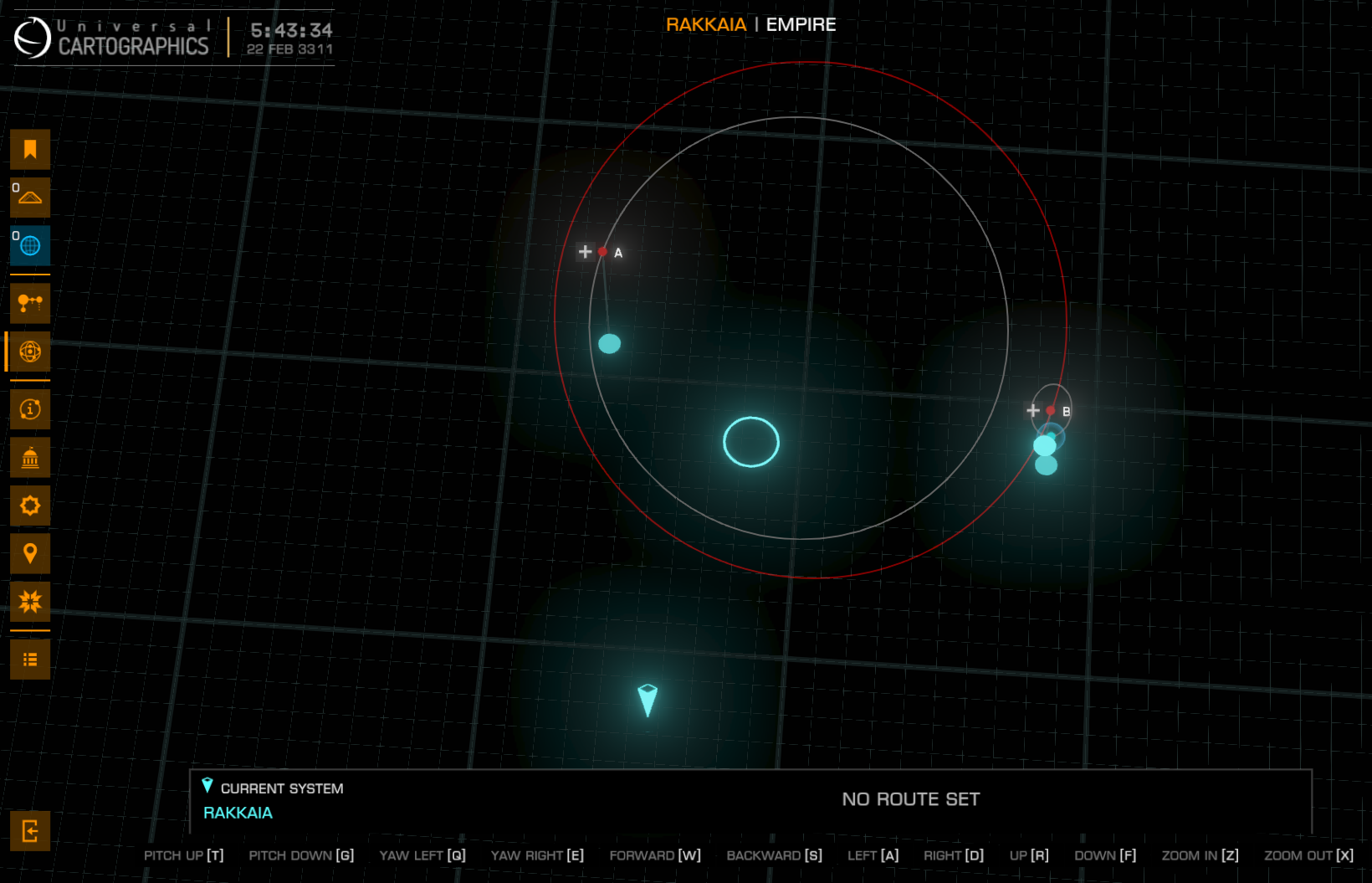
Task: Open the starburst sidebar icon
Action: point(30,602)
